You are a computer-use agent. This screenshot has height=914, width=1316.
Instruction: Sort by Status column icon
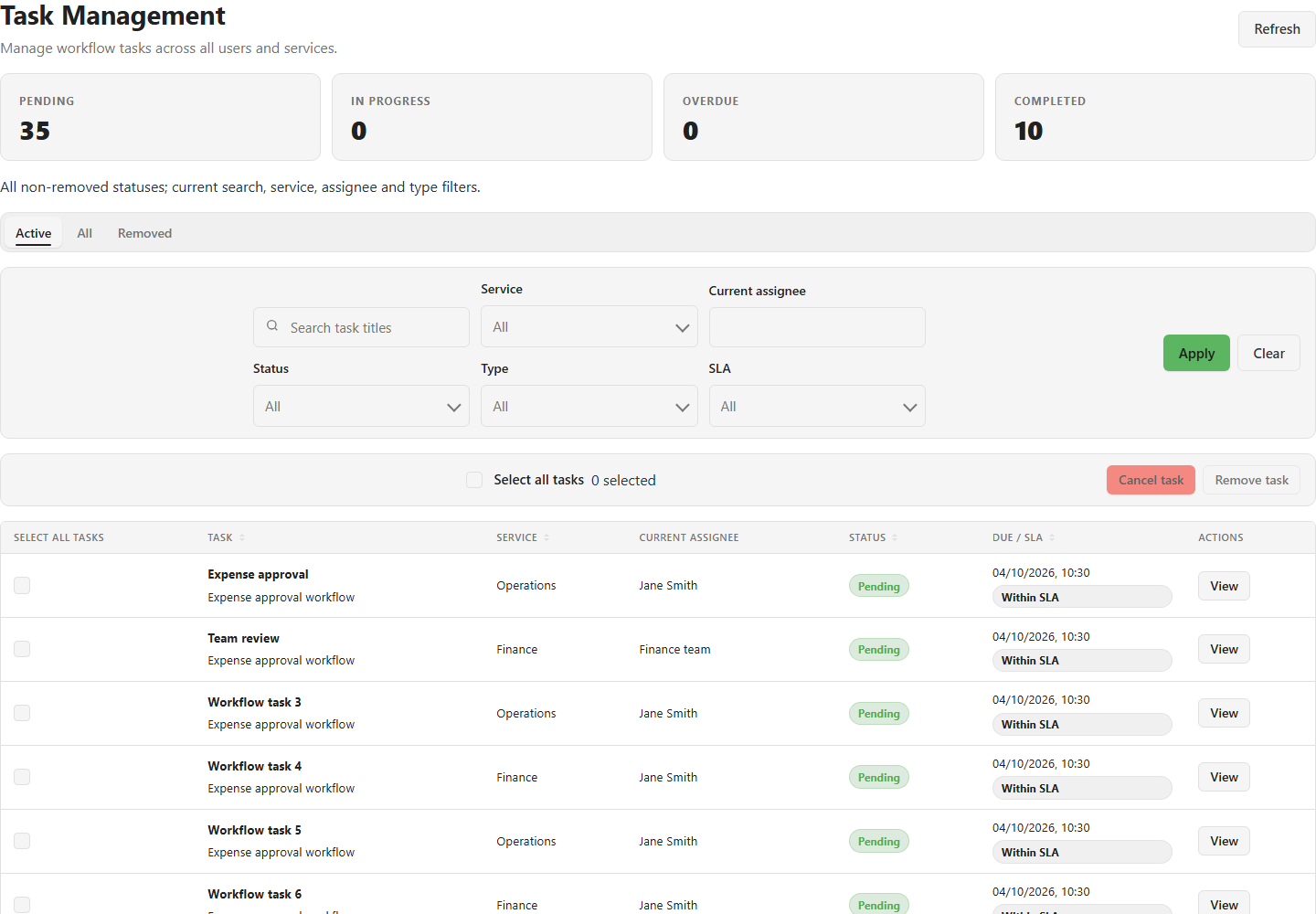point(895,537)
